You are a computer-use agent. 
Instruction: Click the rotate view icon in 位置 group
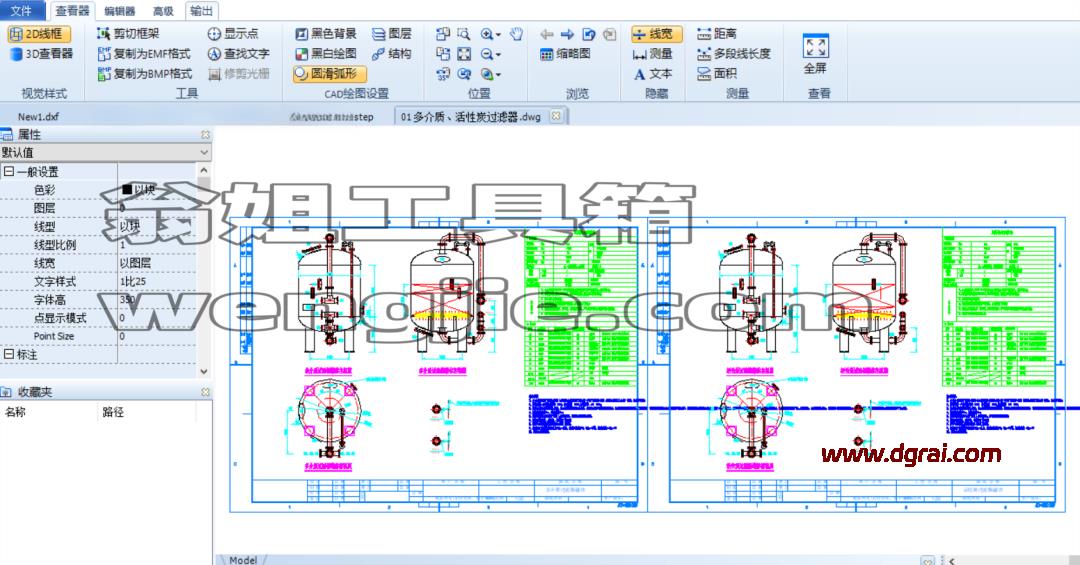[x=443, y=74]
